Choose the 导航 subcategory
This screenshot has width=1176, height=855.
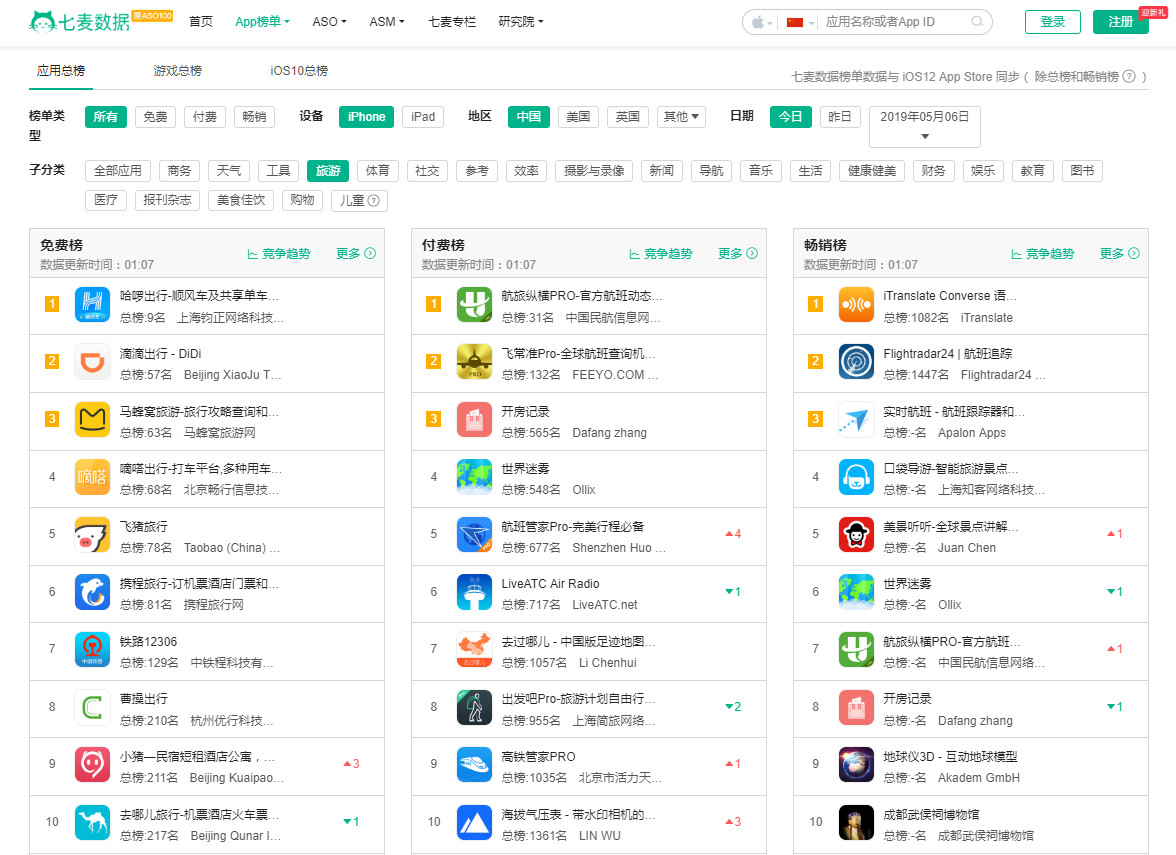pos(711,171)
